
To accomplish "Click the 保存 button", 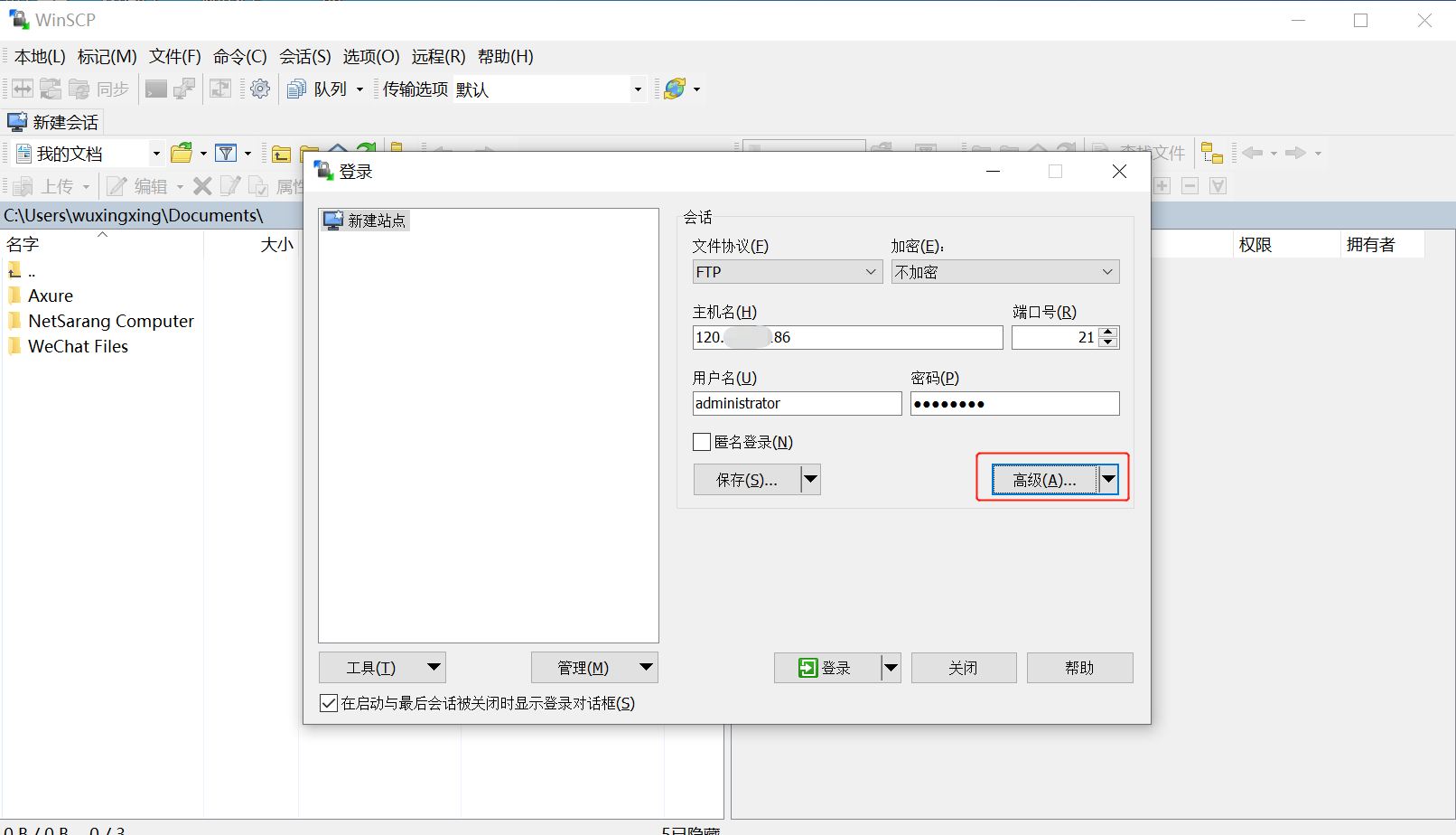I will [x=747, y=479].
